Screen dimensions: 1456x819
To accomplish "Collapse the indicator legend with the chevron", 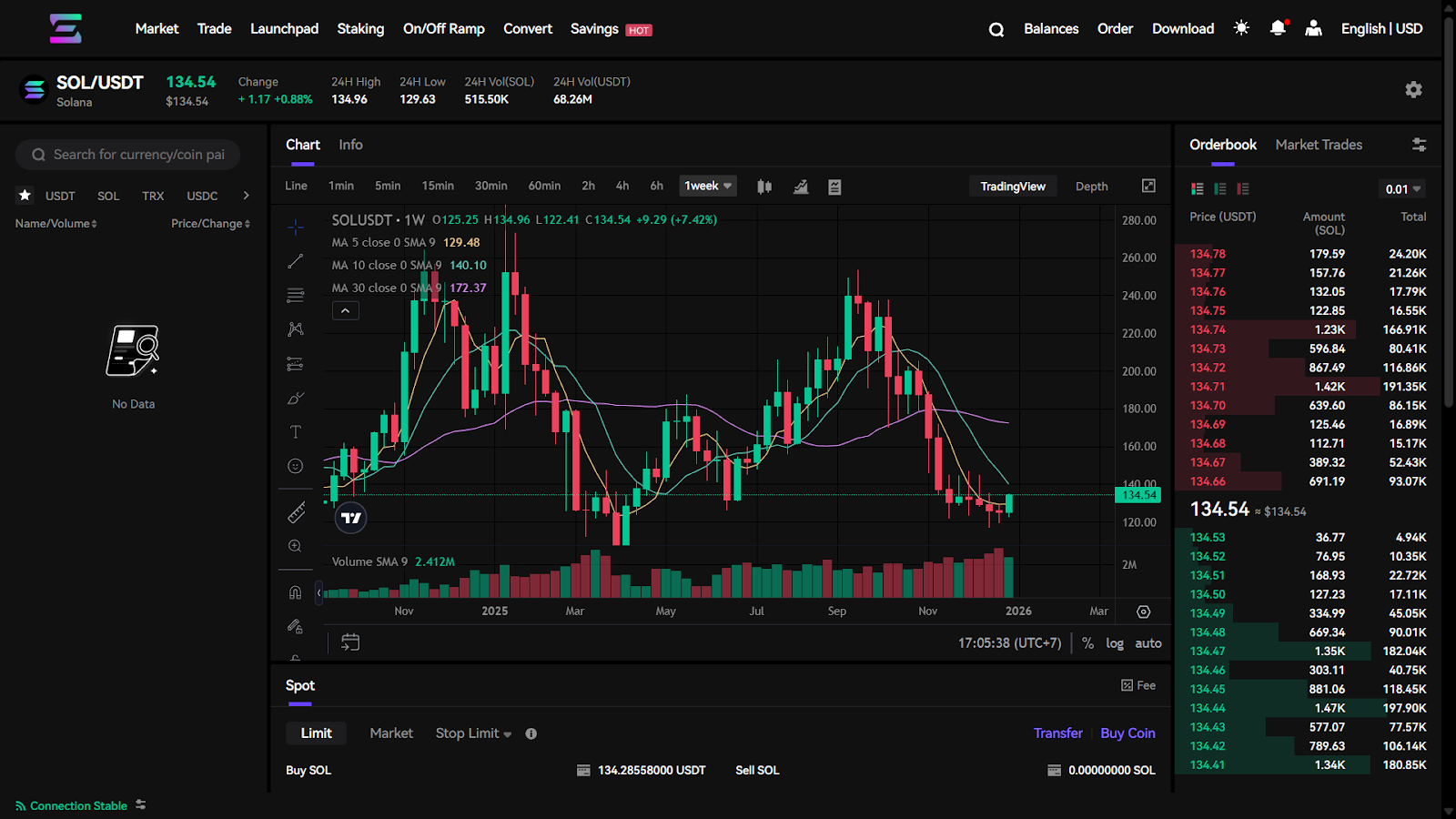I will tap(346, 311).
